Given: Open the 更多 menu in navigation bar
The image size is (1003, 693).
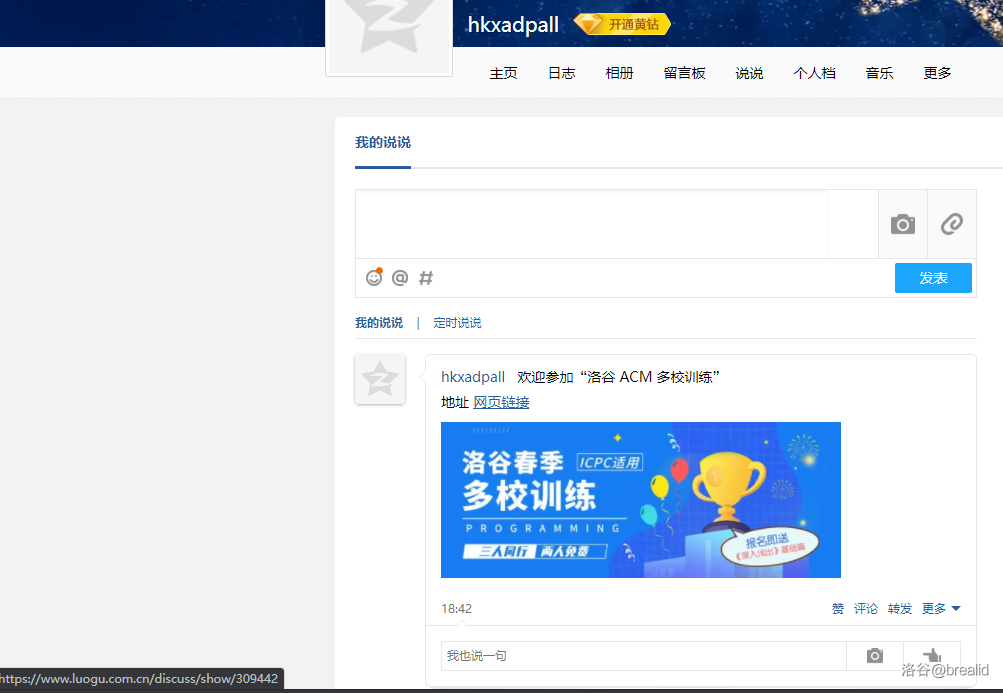Looking at the screenshot, I should coord(937,73).
